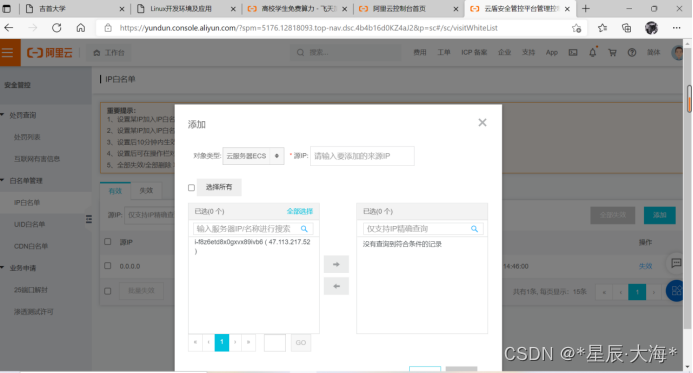
Task: Click the padlock site info icon
Action: [x=108, y=28]
